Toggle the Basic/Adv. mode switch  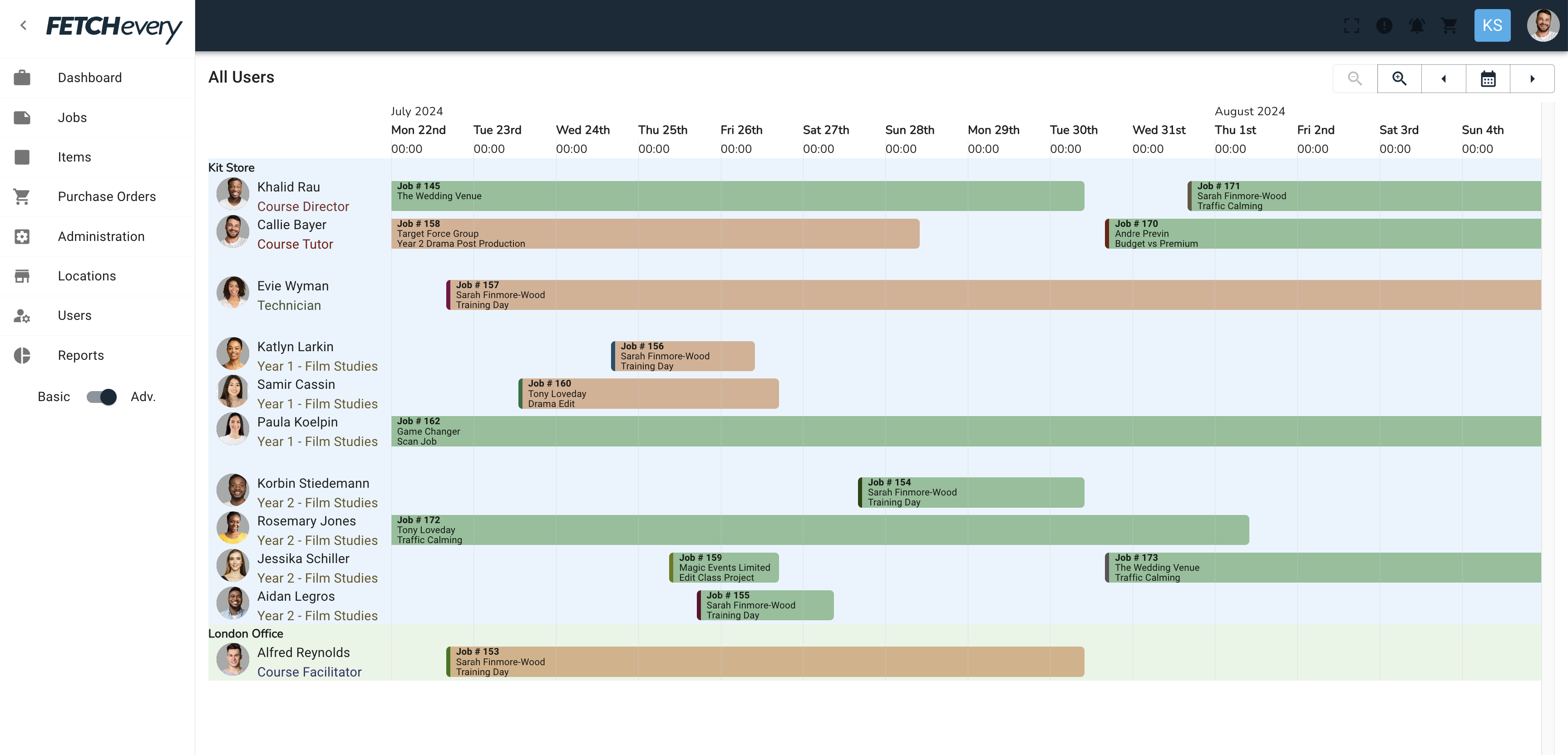click(101, 397)
